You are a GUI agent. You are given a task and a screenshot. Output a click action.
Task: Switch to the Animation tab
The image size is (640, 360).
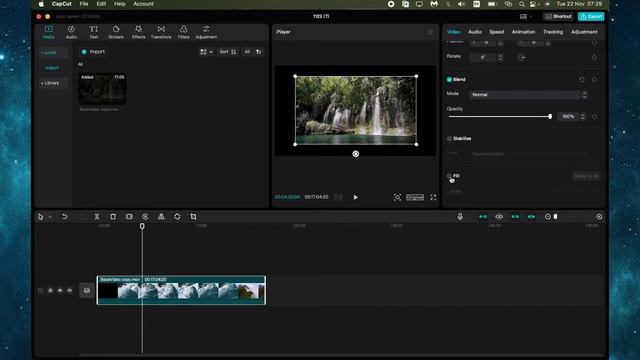click(x=523, y=32)
